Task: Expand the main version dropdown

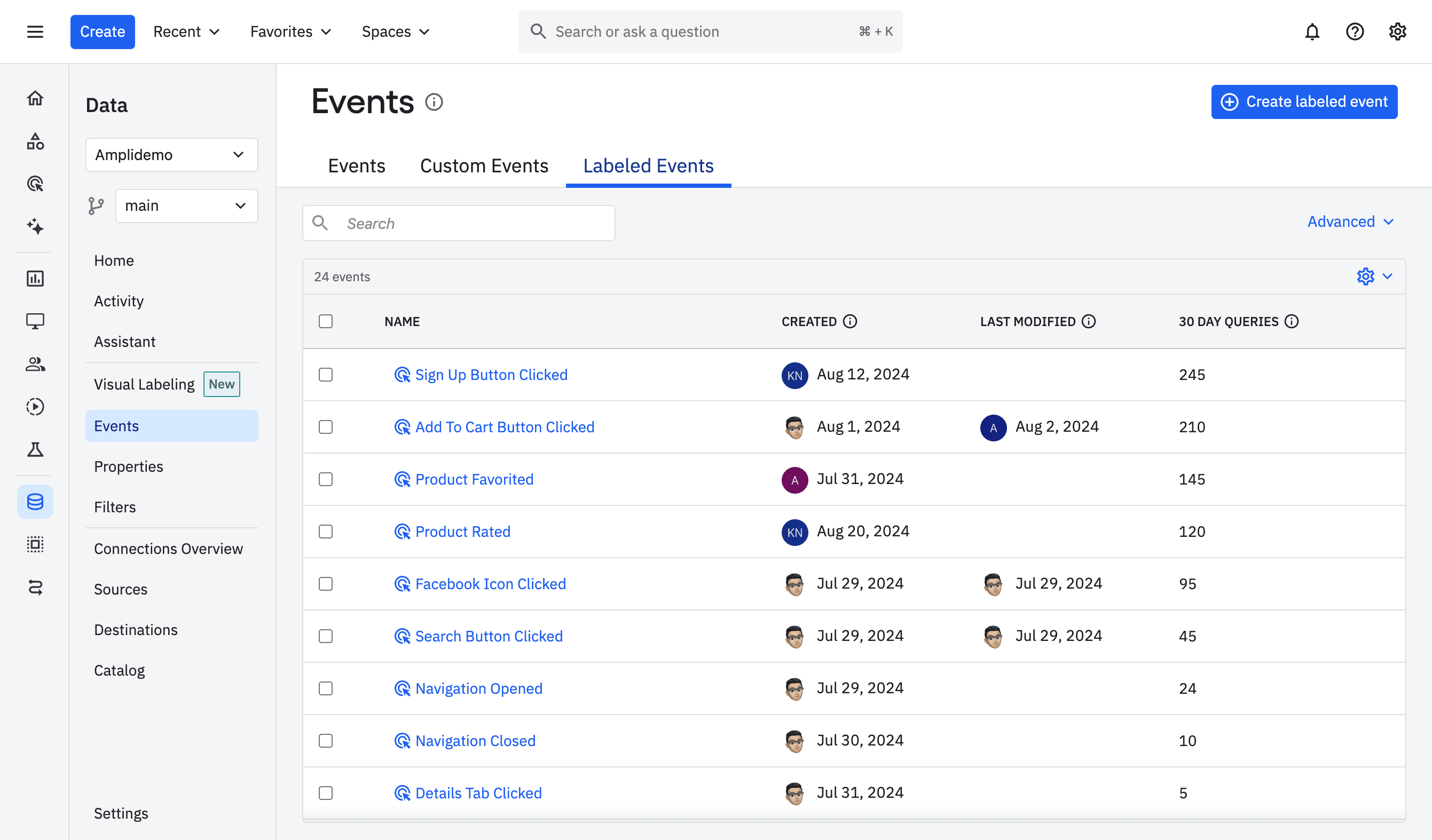Action: [x=186, y=205]
